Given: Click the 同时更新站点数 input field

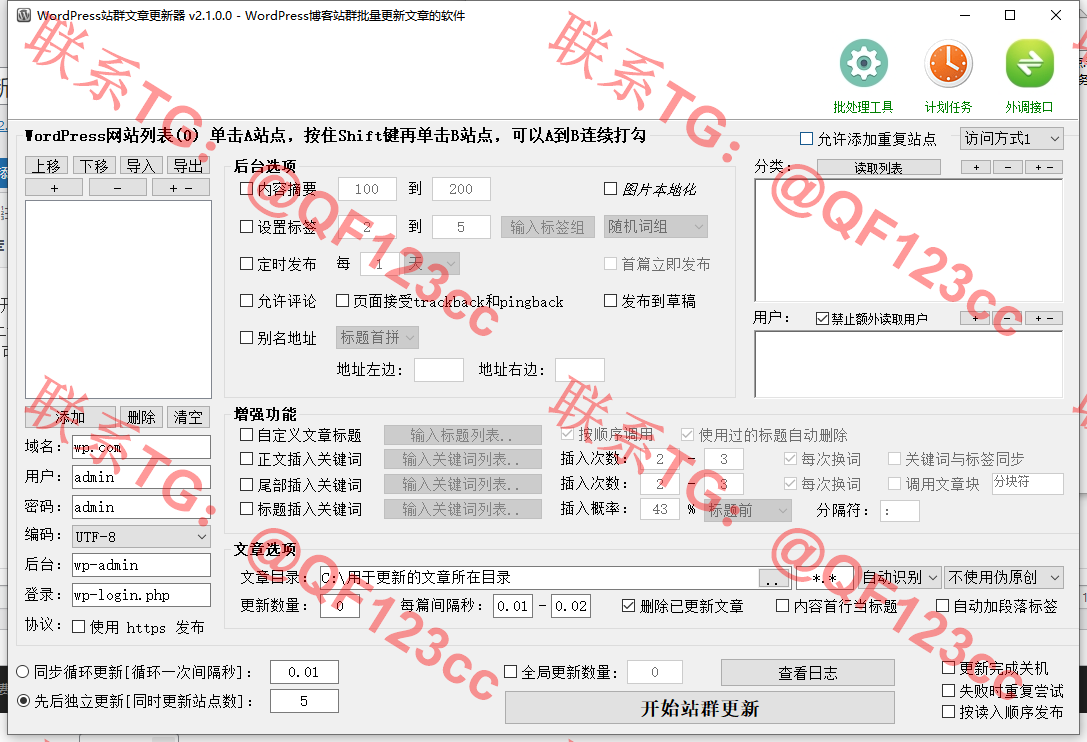Looking at the screenshot, I should point(304,701).
